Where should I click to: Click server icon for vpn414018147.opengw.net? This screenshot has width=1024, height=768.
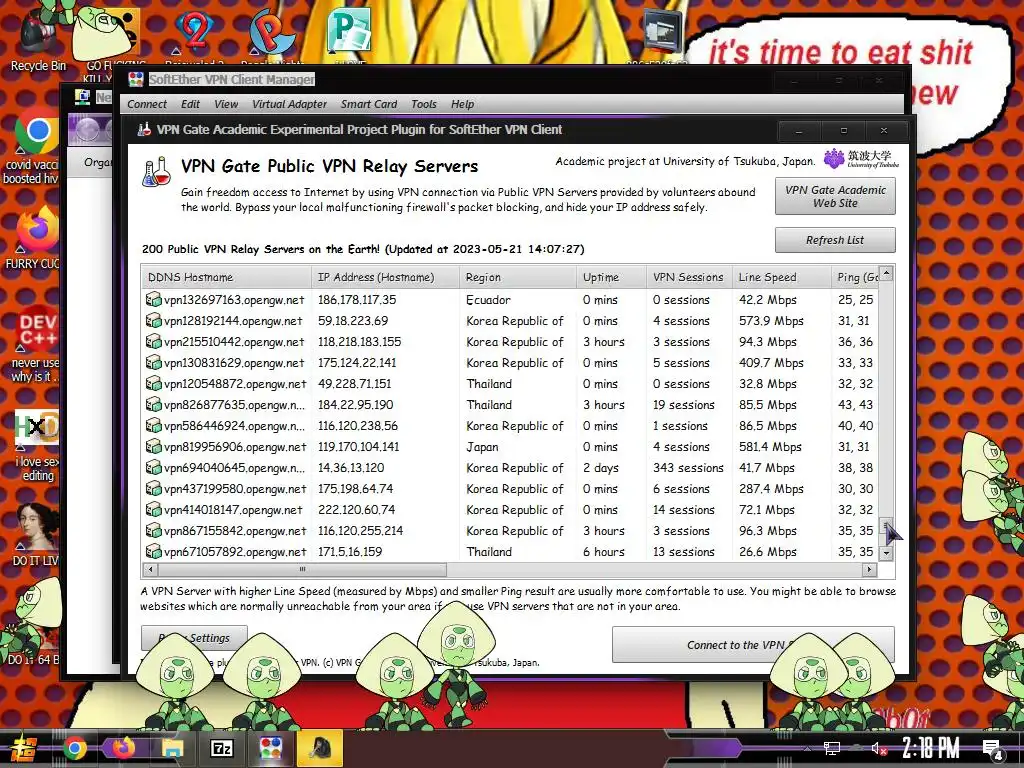153,509
